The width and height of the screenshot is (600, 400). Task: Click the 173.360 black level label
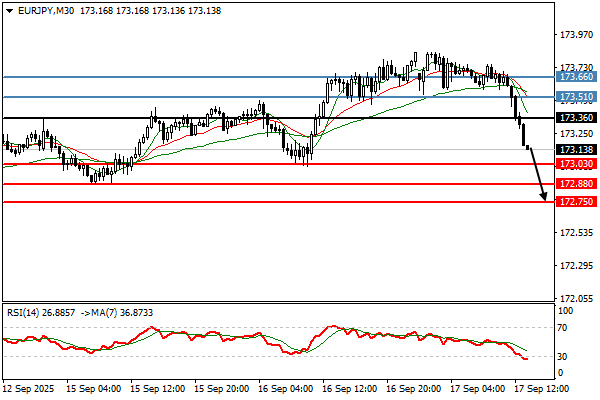point(576,118)
